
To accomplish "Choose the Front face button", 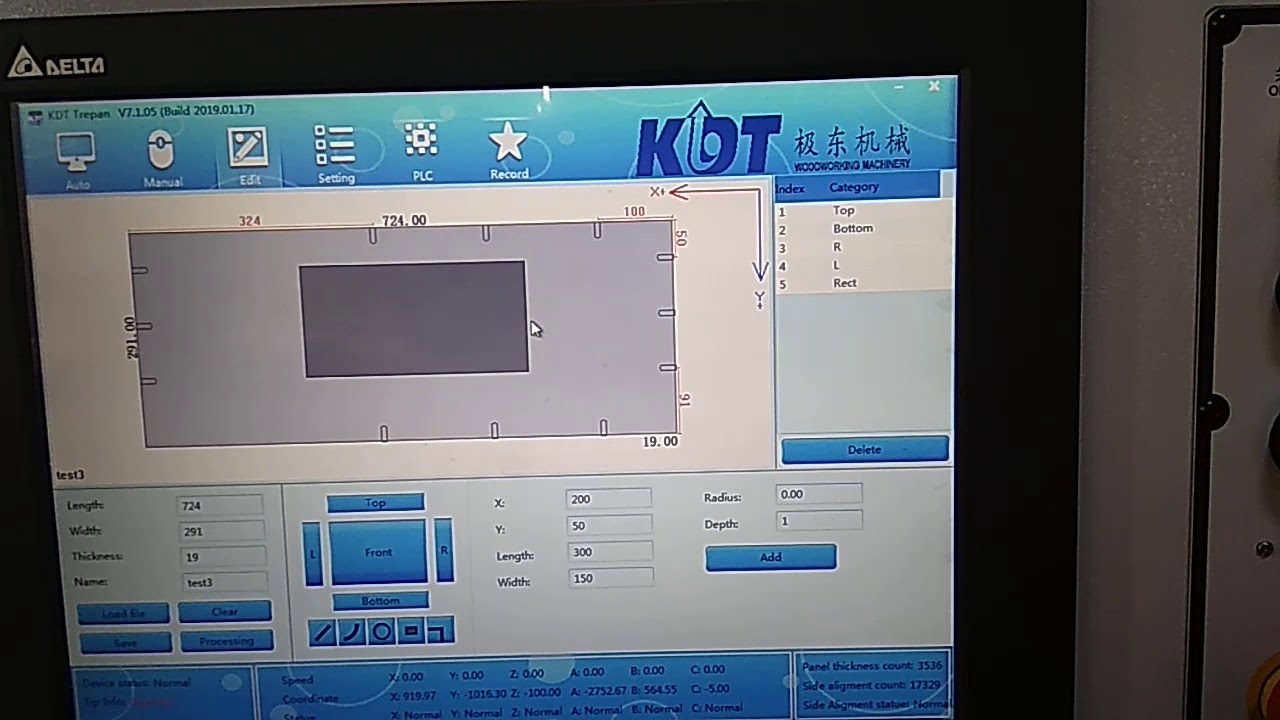I will [x=378, y=552].
